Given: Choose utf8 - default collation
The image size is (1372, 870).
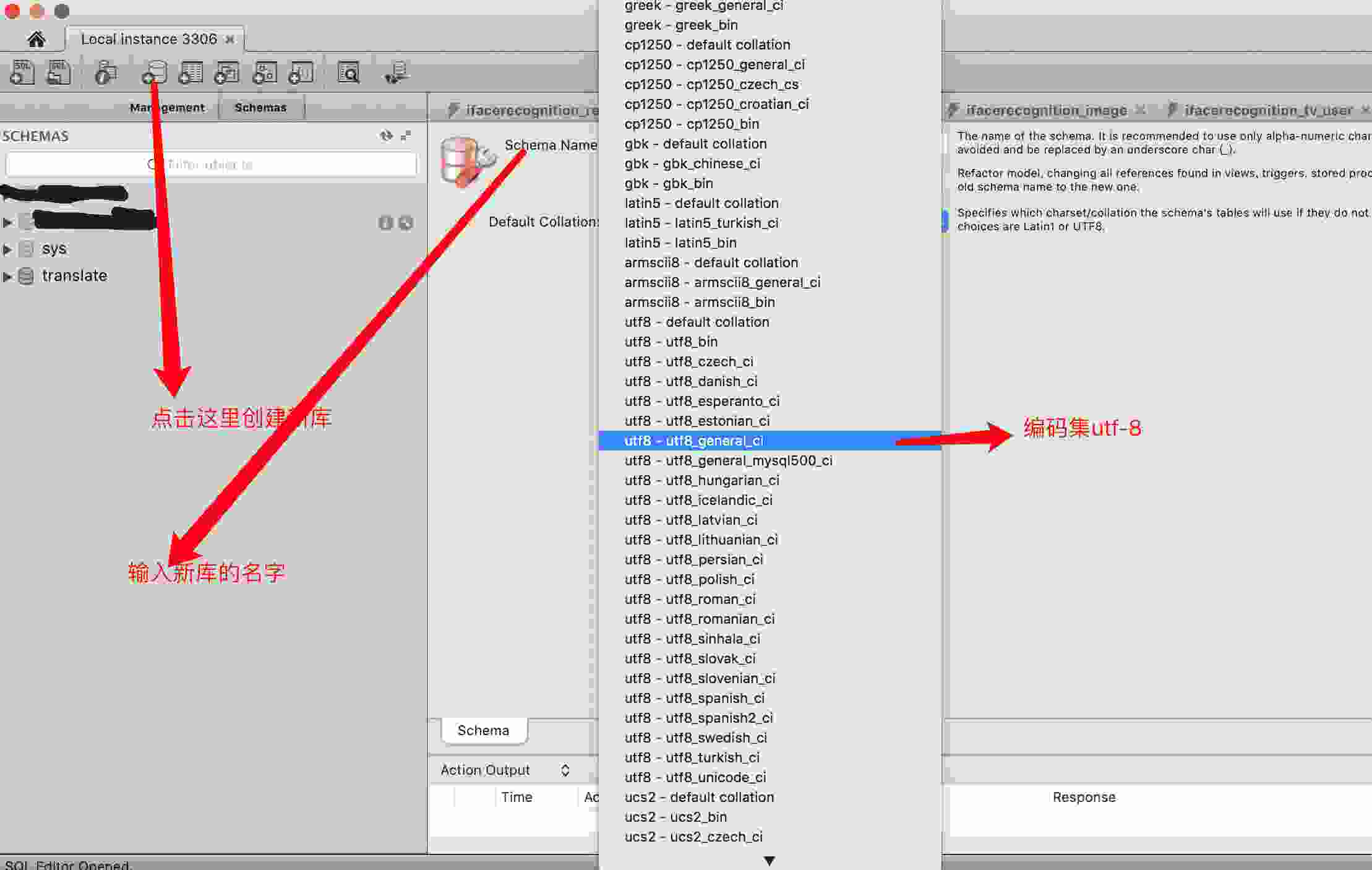Looking at the screenshot, I should (770, 322).
